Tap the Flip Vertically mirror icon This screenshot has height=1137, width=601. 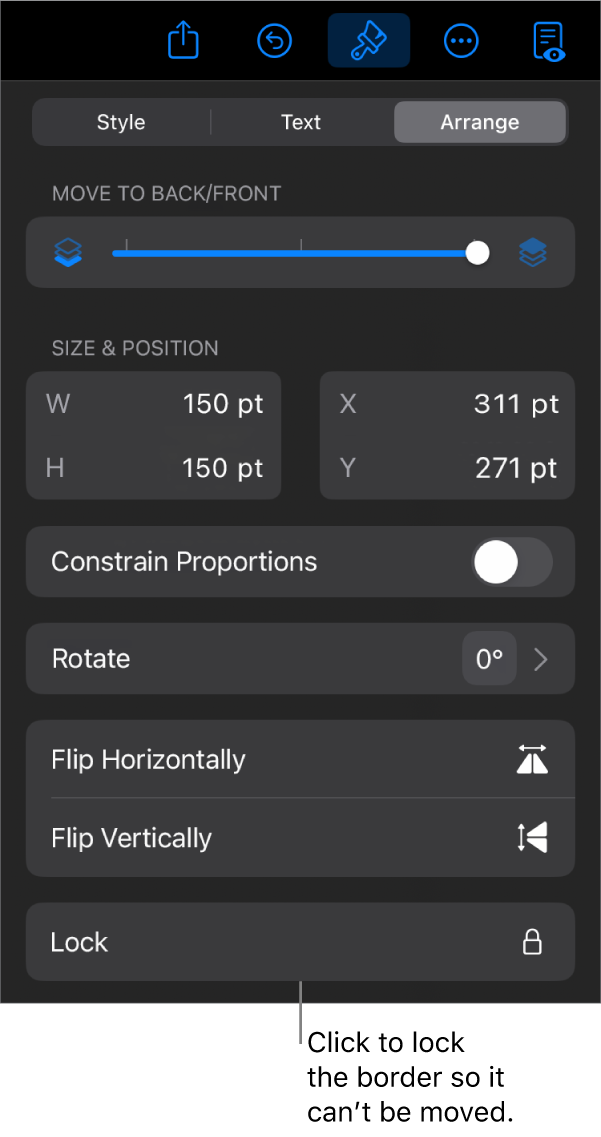532,838
